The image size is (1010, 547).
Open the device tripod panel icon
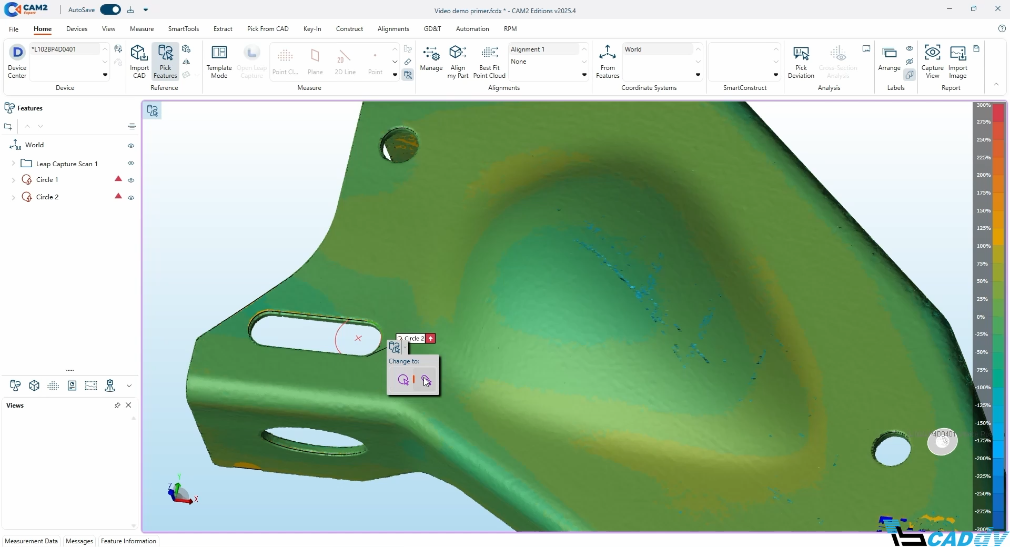tap(110, 385)
